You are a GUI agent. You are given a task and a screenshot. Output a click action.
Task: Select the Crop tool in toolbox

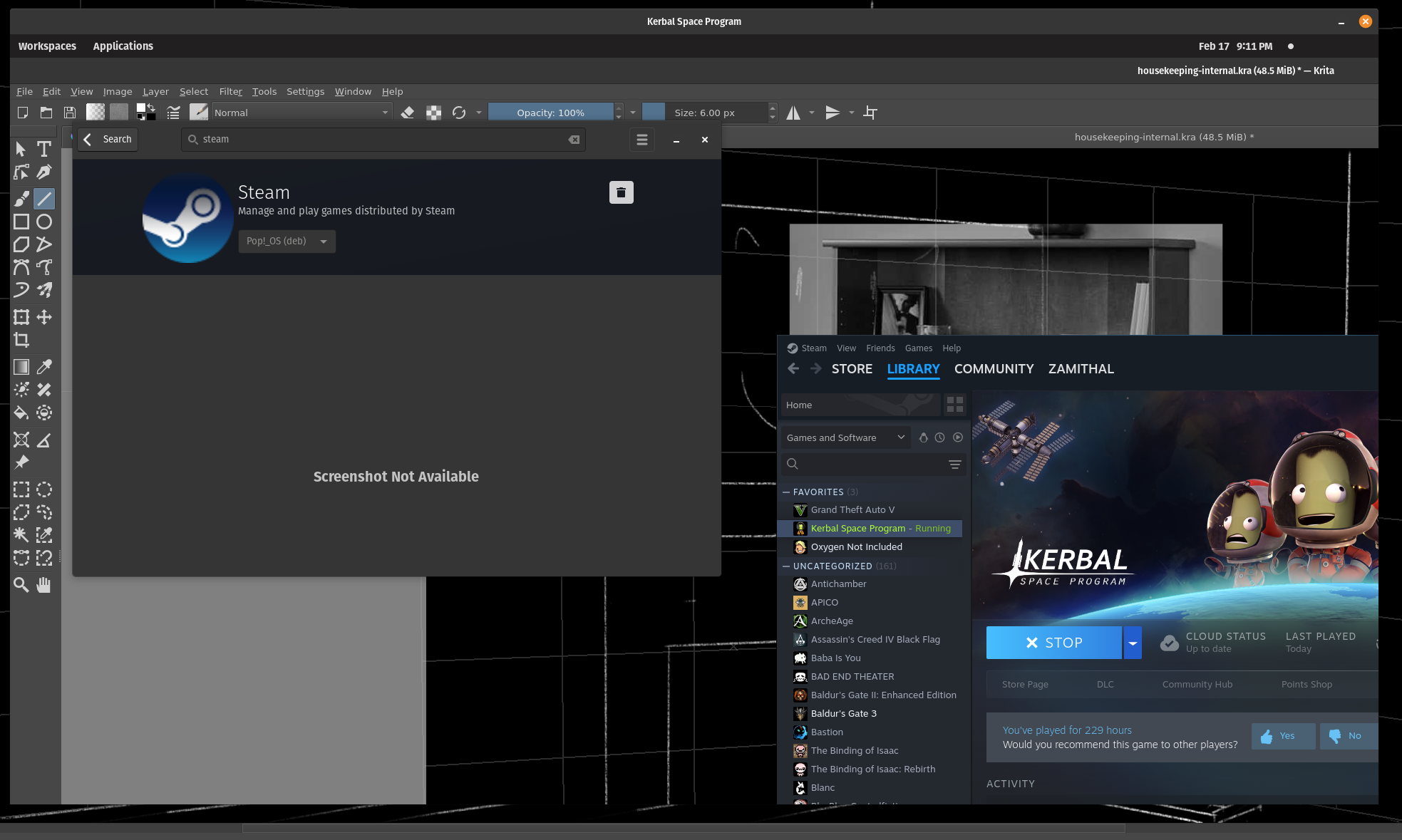tap(21, 340)
